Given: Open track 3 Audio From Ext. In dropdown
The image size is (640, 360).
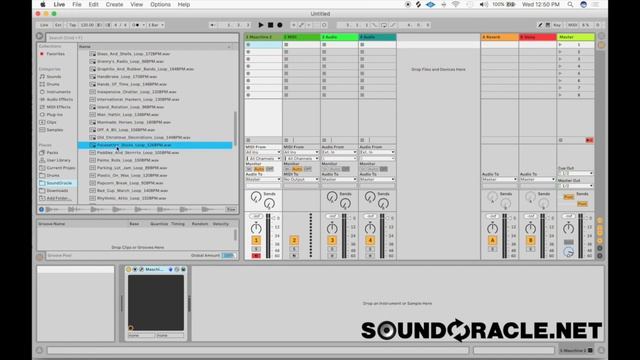Looking at the screenshot, I should [339, 152].
